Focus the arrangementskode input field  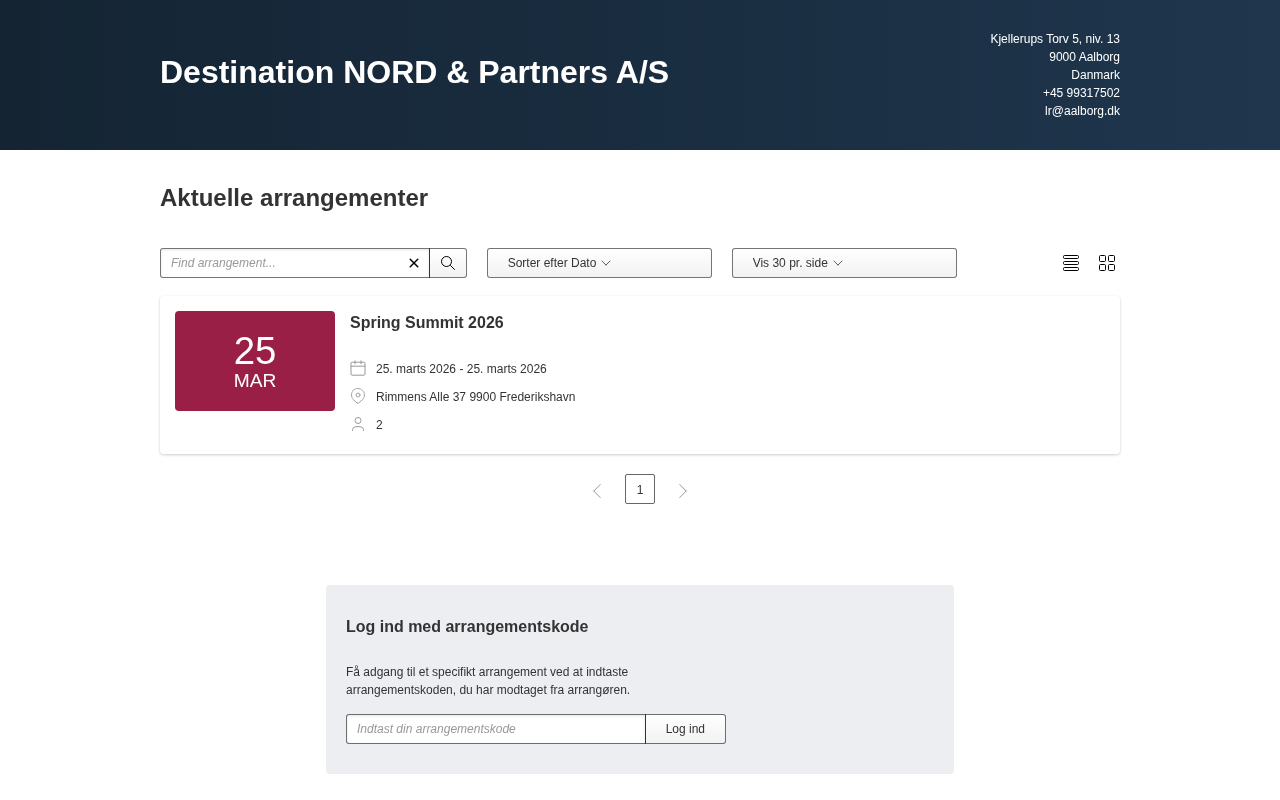496,729
